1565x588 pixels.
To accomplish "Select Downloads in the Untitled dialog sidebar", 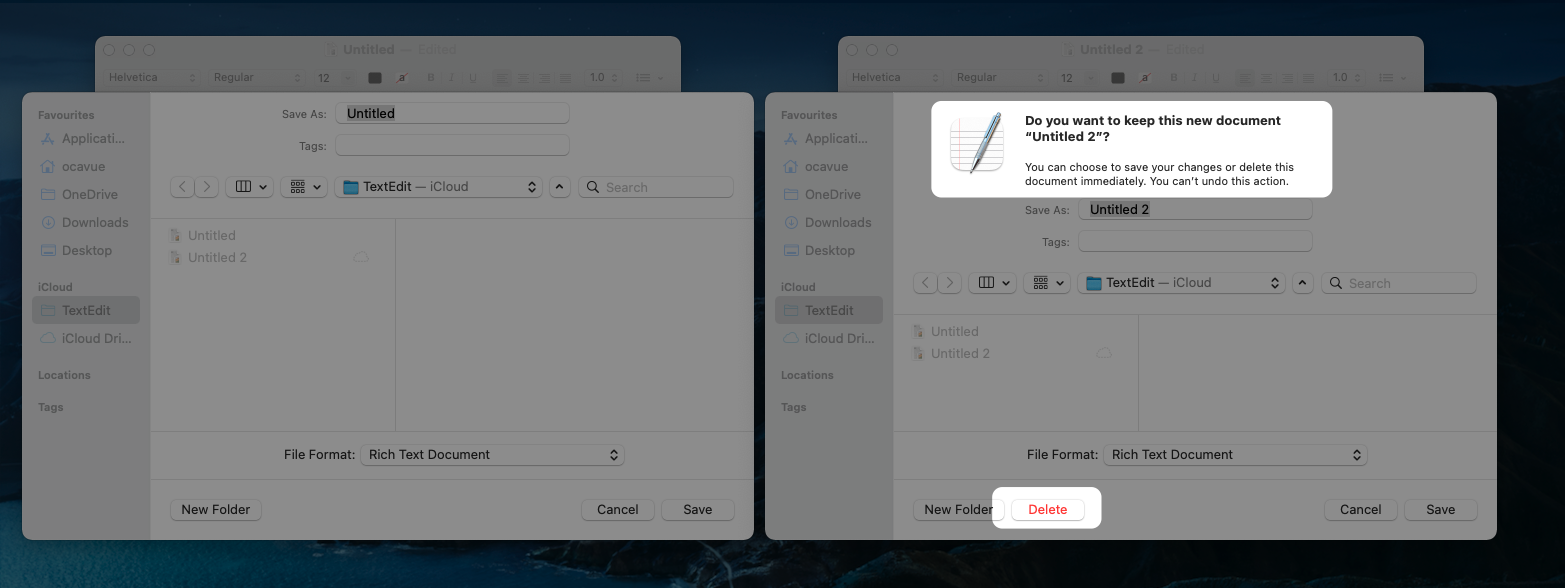I will coord(86,222).
